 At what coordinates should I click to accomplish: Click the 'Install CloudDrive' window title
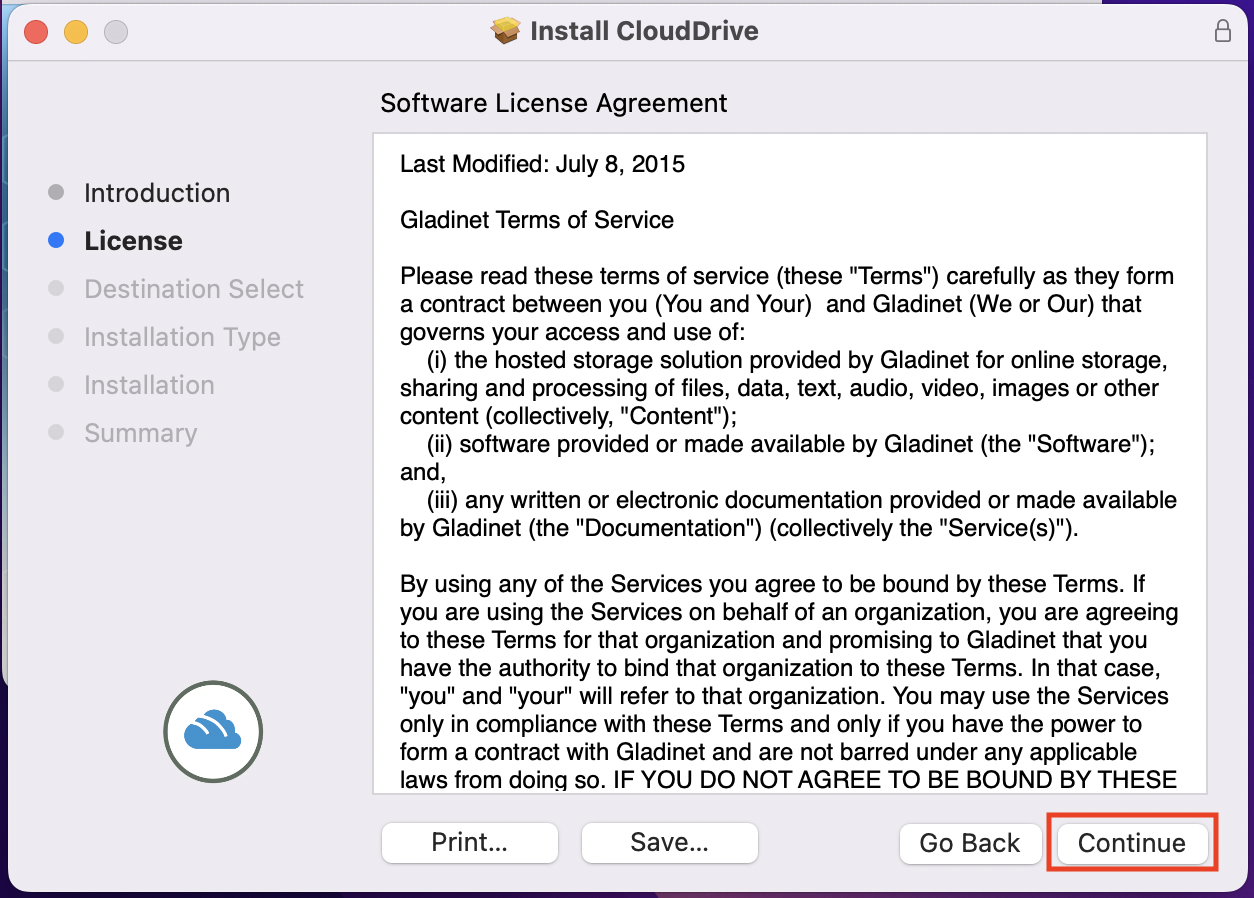click(x=644, y=31)
